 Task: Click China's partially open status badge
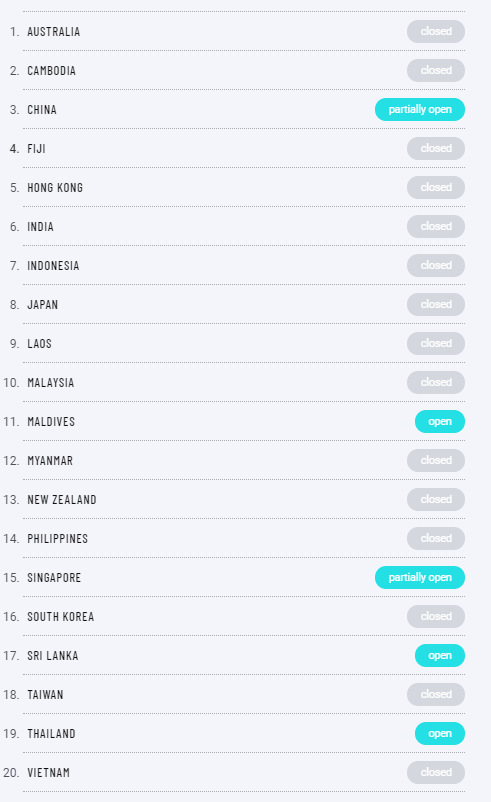pyautogui.click(x=420, y=109)
